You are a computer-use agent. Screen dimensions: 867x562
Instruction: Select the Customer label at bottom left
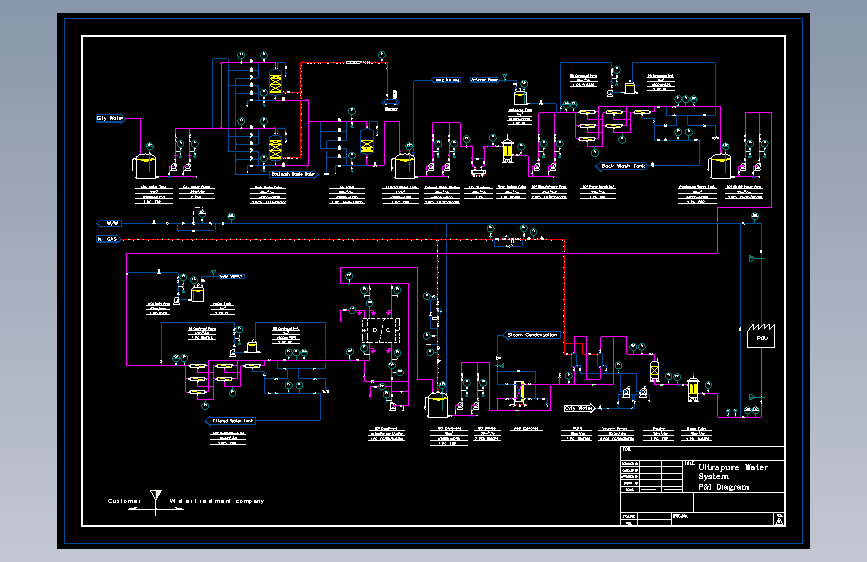point(124,501)
